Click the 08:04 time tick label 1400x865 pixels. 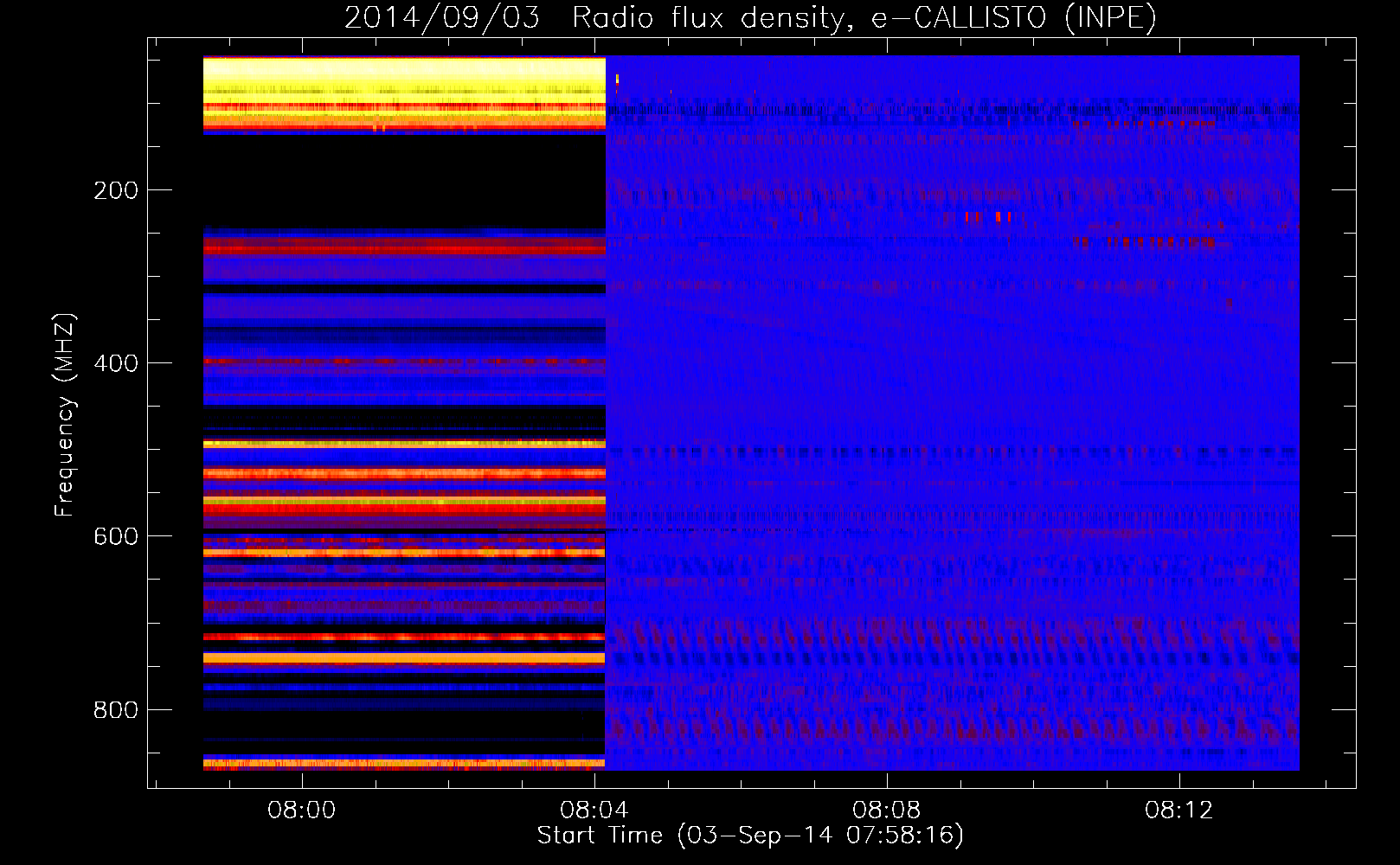click(594, 811)
